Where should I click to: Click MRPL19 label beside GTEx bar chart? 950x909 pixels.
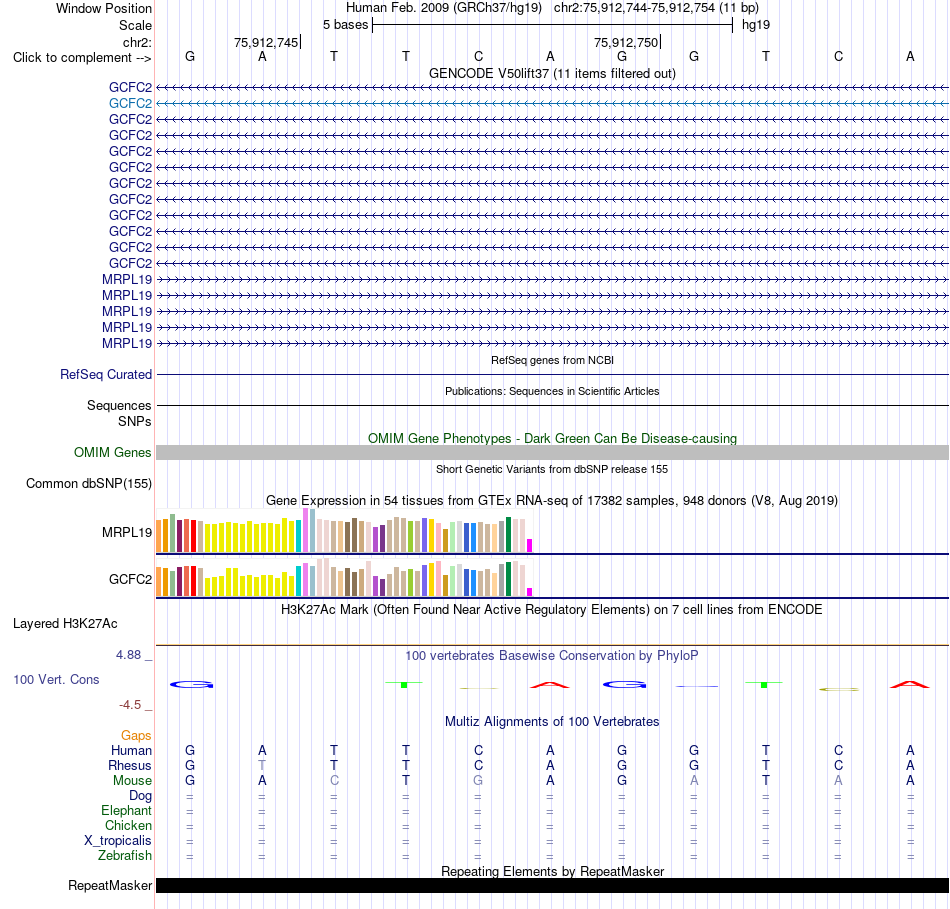pyautogui.click(x=127, y=533)
